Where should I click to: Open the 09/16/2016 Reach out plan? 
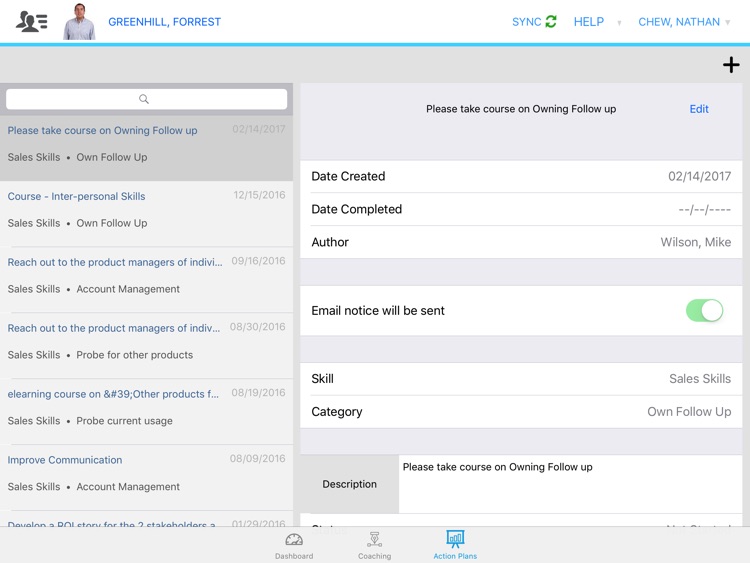click(146, 280)
